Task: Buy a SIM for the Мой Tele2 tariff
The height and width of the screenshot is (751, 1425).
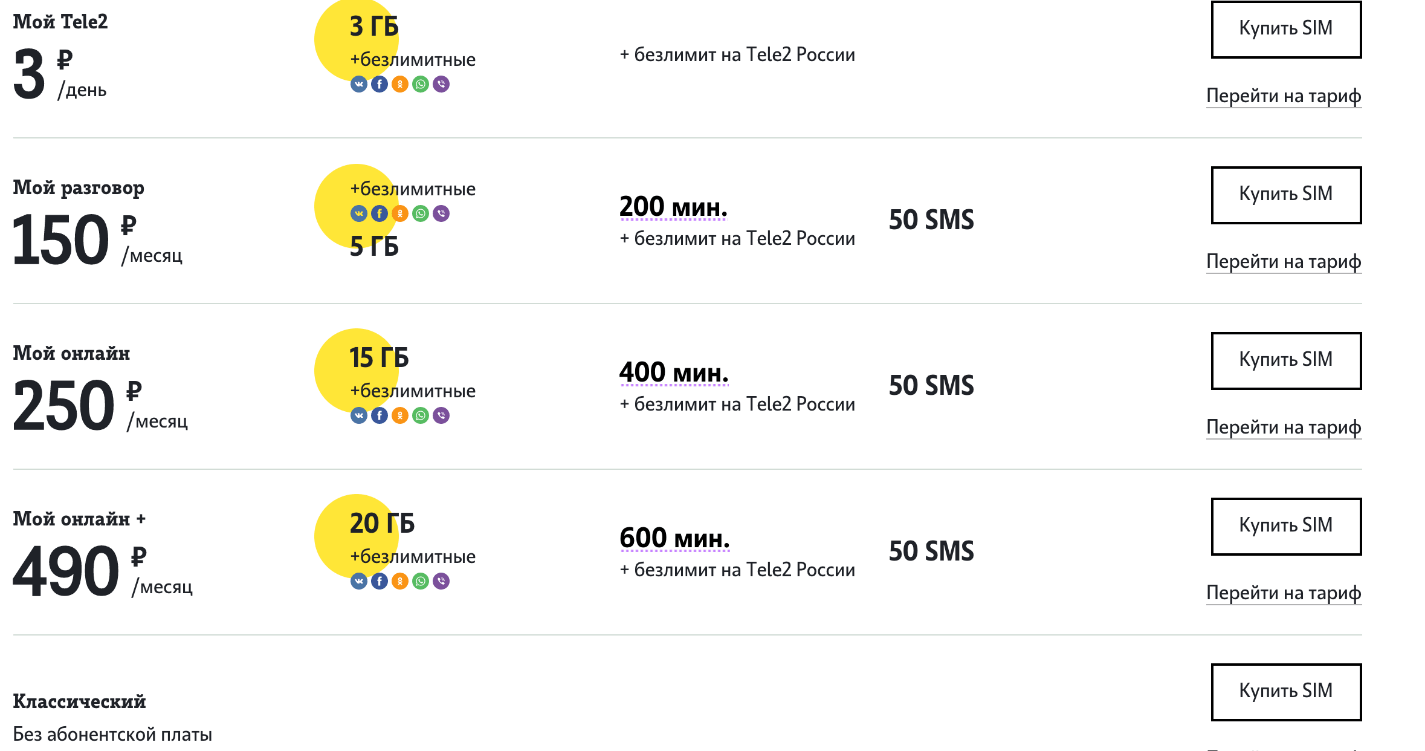Action: pos(1286,29)
